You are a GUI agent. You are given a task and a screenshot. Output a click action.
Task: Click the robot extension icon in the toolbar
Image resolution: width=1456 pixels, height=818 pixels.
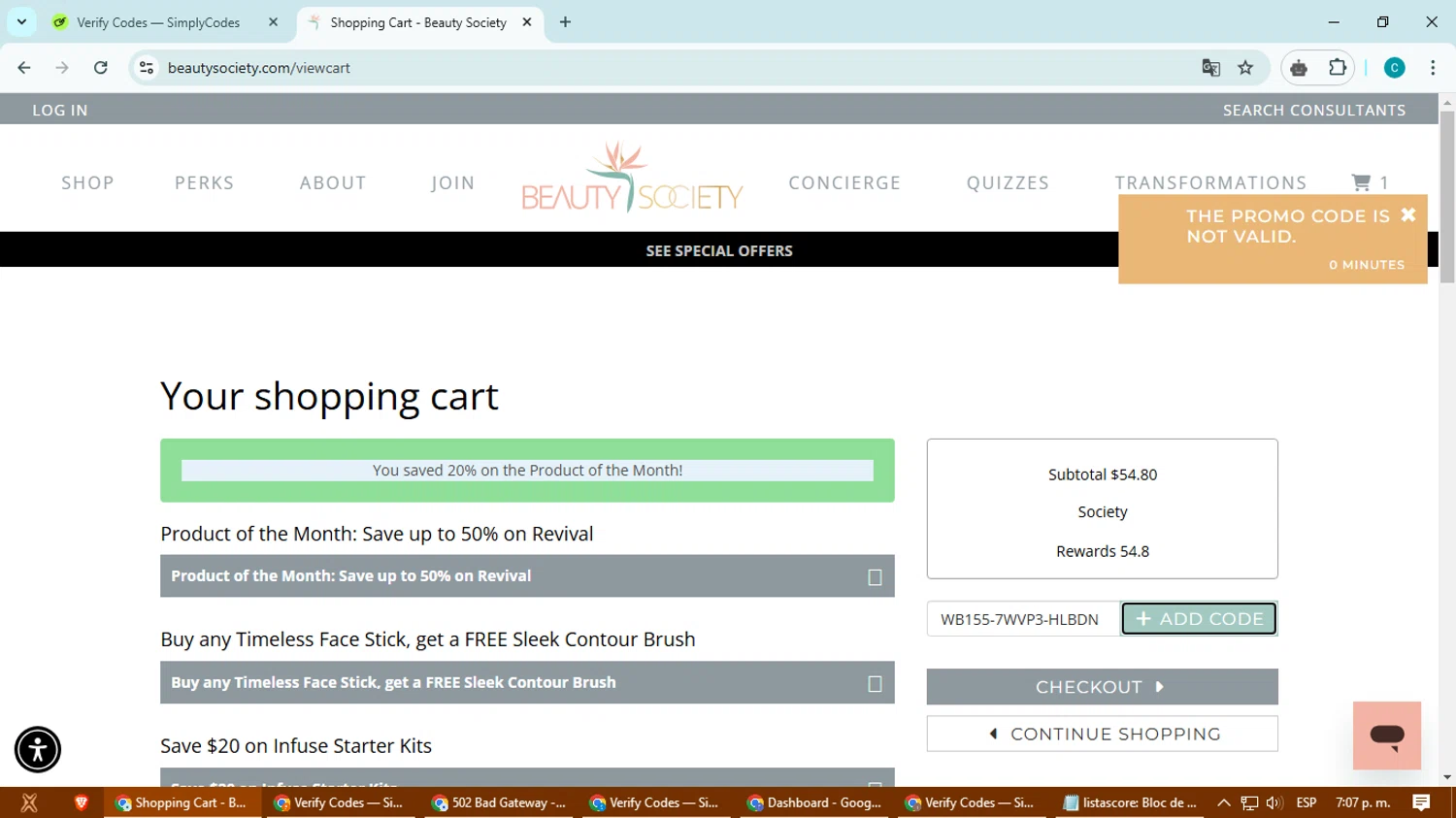pos(1299,68)
